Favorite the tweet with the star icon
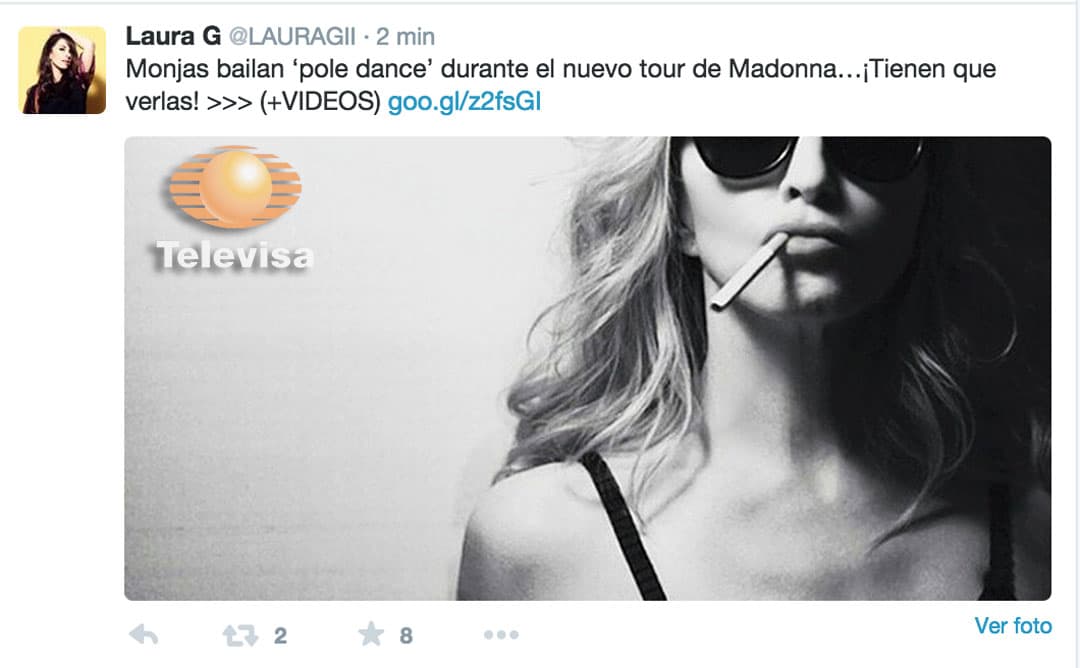 click(371, 634)
